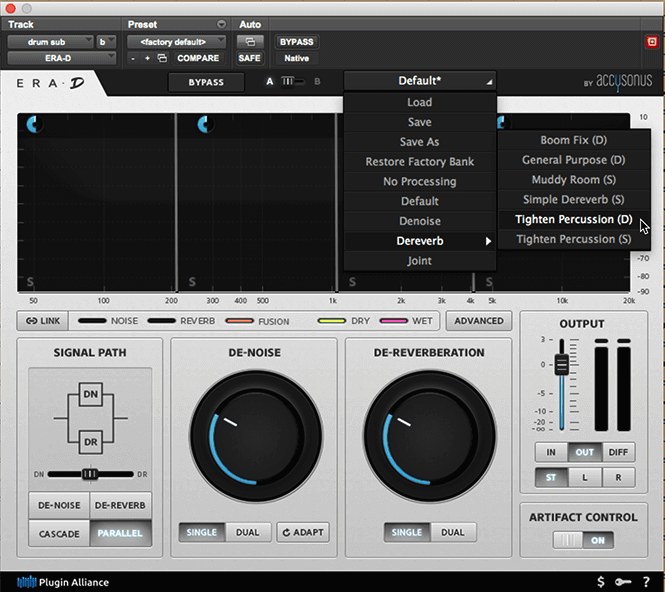This screenshot has width=665, height=592.
Task: Click the second band blue knob icon
Action: click(x=205, y=124)
